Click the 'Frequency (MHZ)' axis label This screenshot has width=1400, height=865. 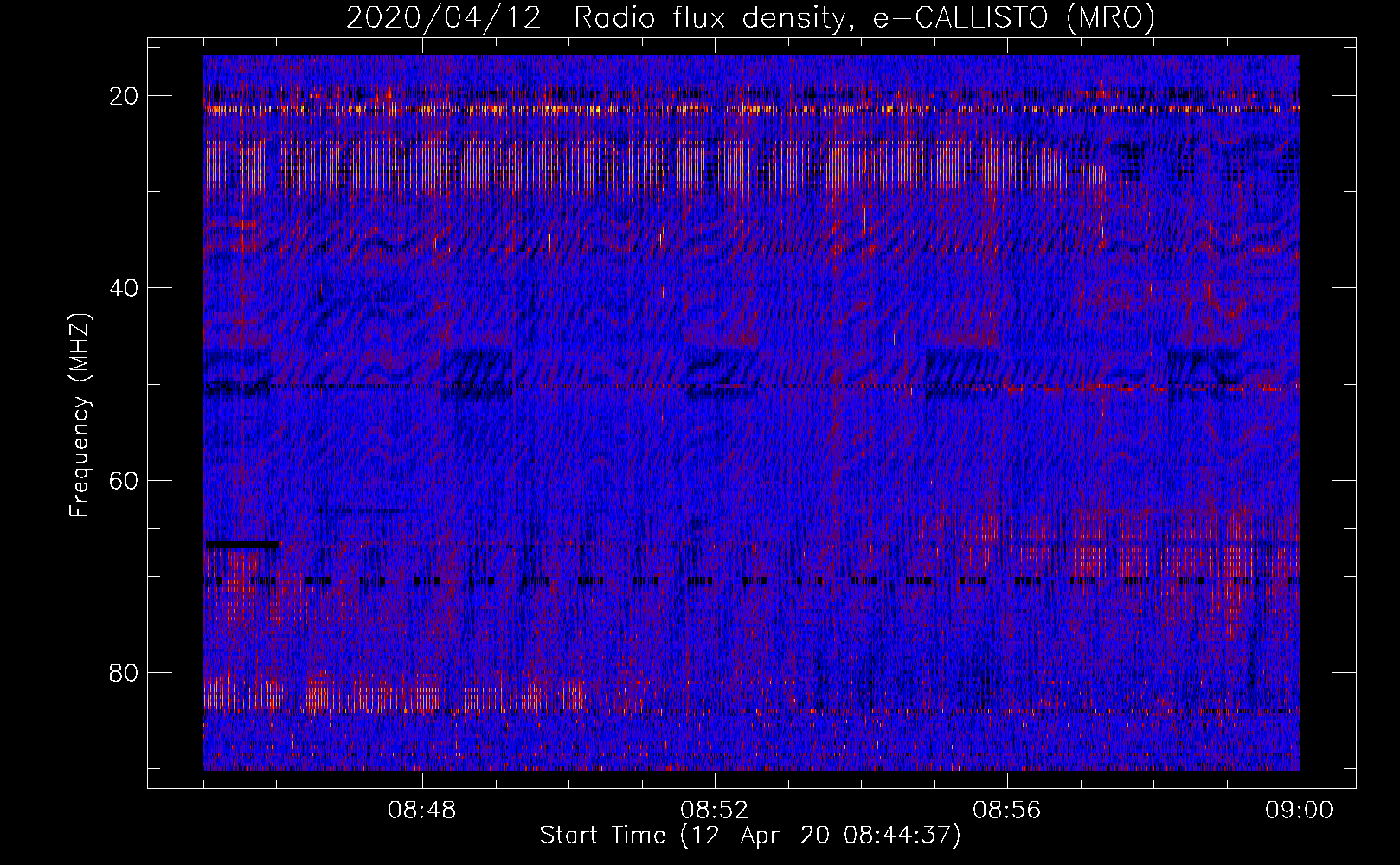tap(80, 414)
